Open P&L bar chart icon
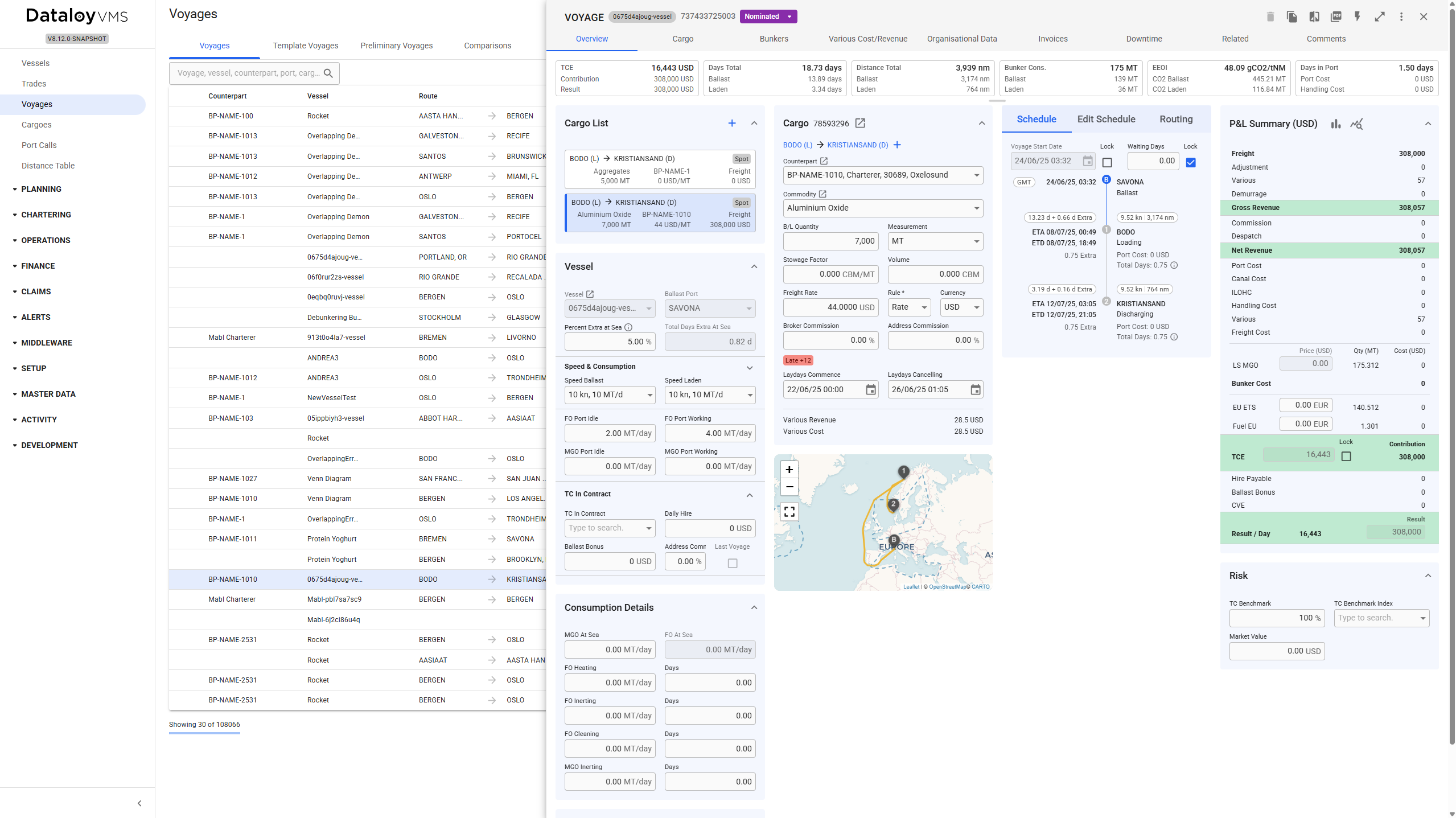Screen dimensions: 1456x818 pyautogui.click(x=1336, y=124)
